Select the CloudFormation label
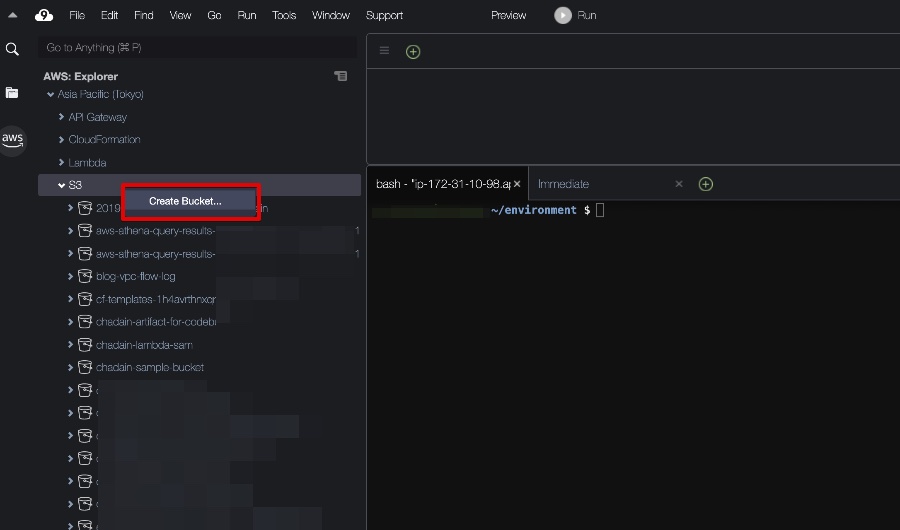Image resolution: width=900 pixels, height=530 pixels. pyautogui.click(x=104, y=140)
